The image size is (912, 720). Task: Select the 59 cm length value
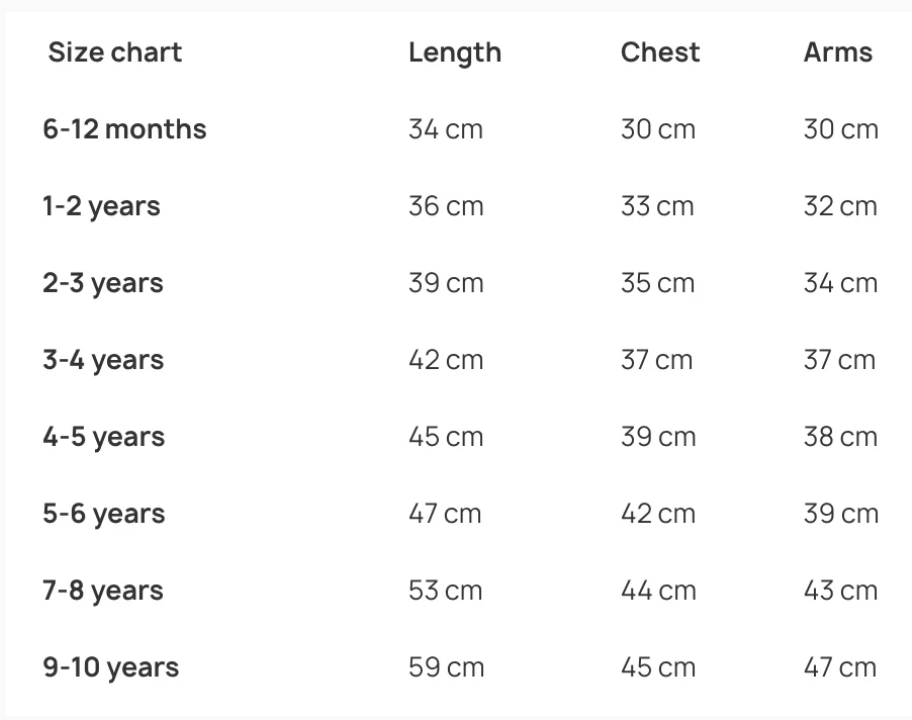click(445, 668)
